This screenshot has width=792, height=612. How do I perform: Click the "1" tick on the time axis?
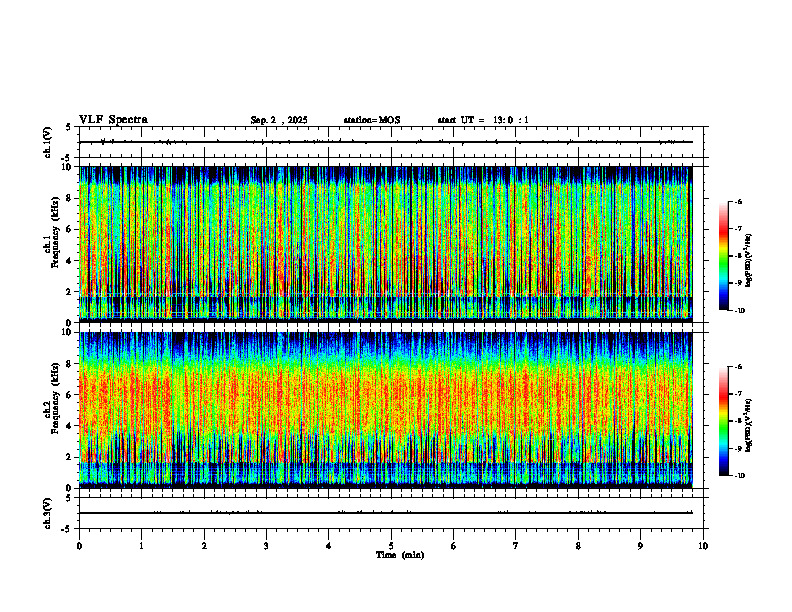(x=141, y=546)
